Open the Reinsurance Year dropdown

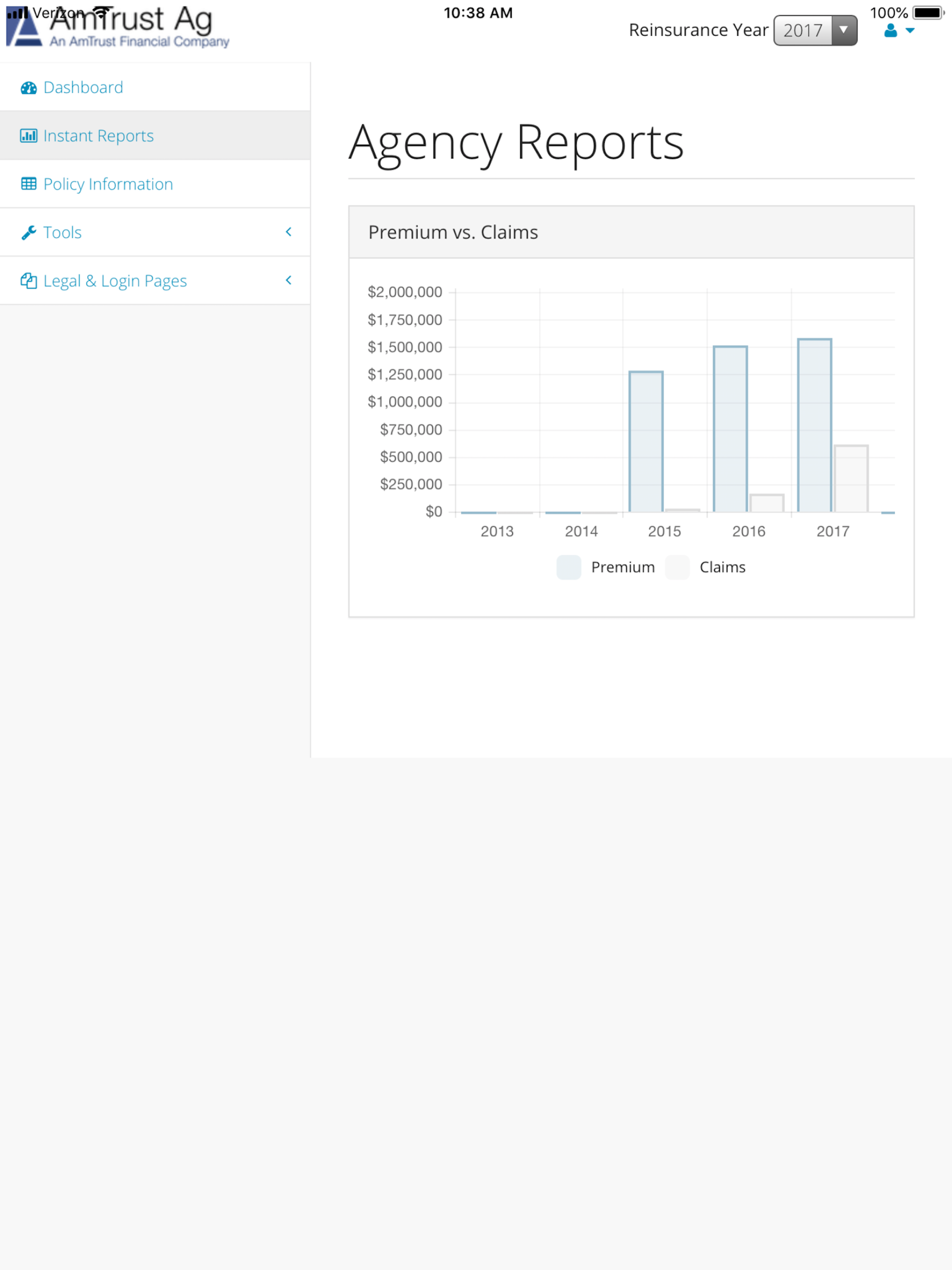pos(815,30)
